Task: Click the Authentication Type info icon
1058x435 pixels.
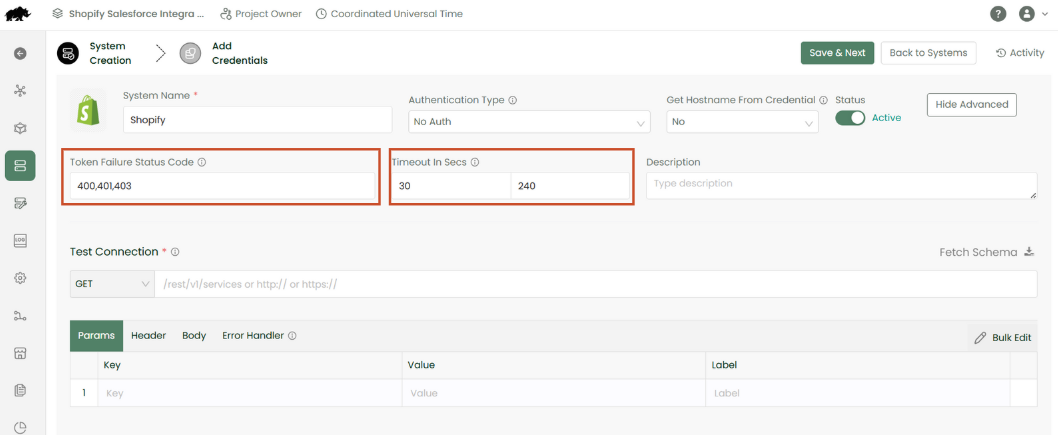Action: point(513,100)
